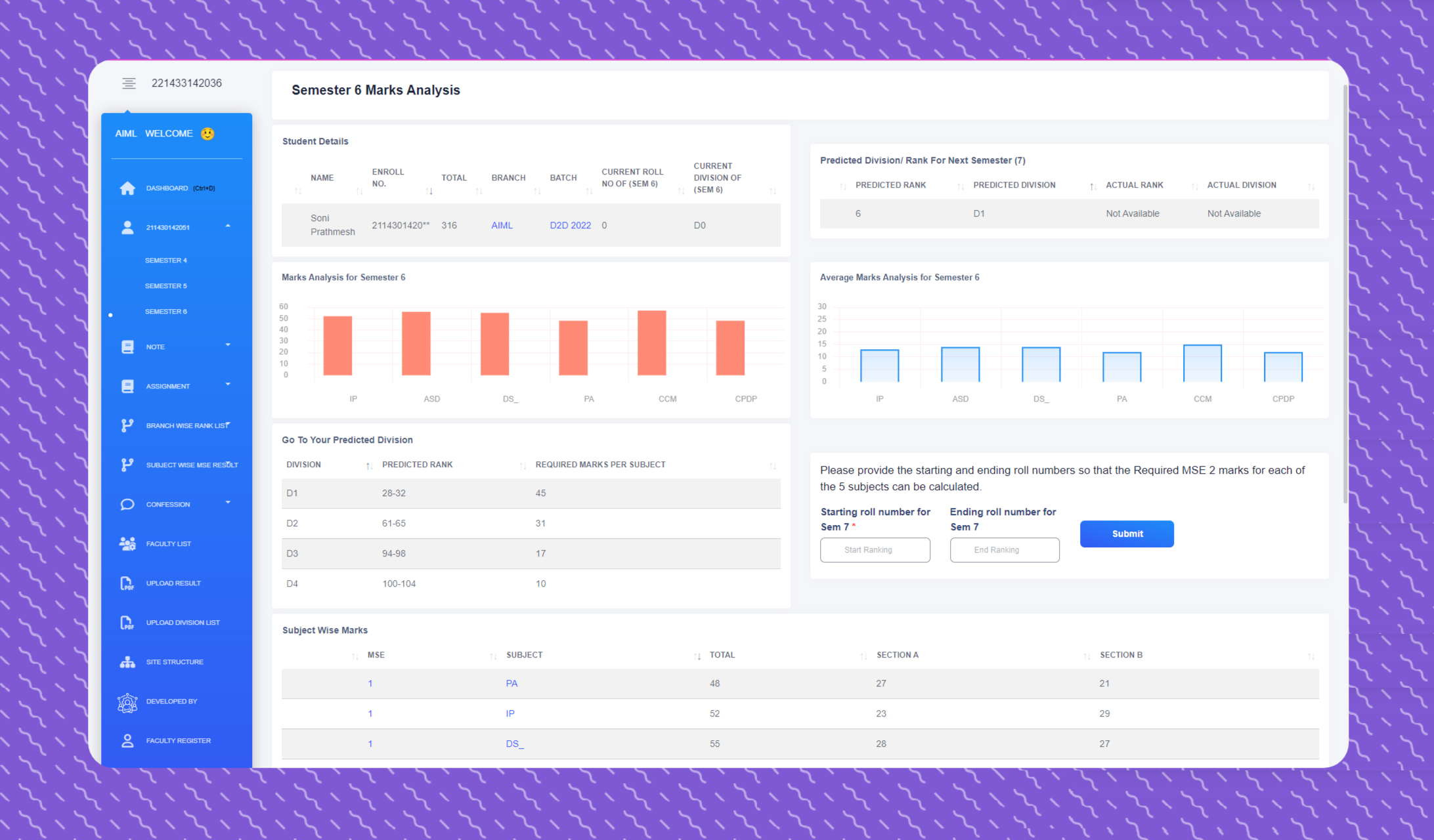
Task: Select the Branch Wise Rank List icon
Action: point(128,425)
